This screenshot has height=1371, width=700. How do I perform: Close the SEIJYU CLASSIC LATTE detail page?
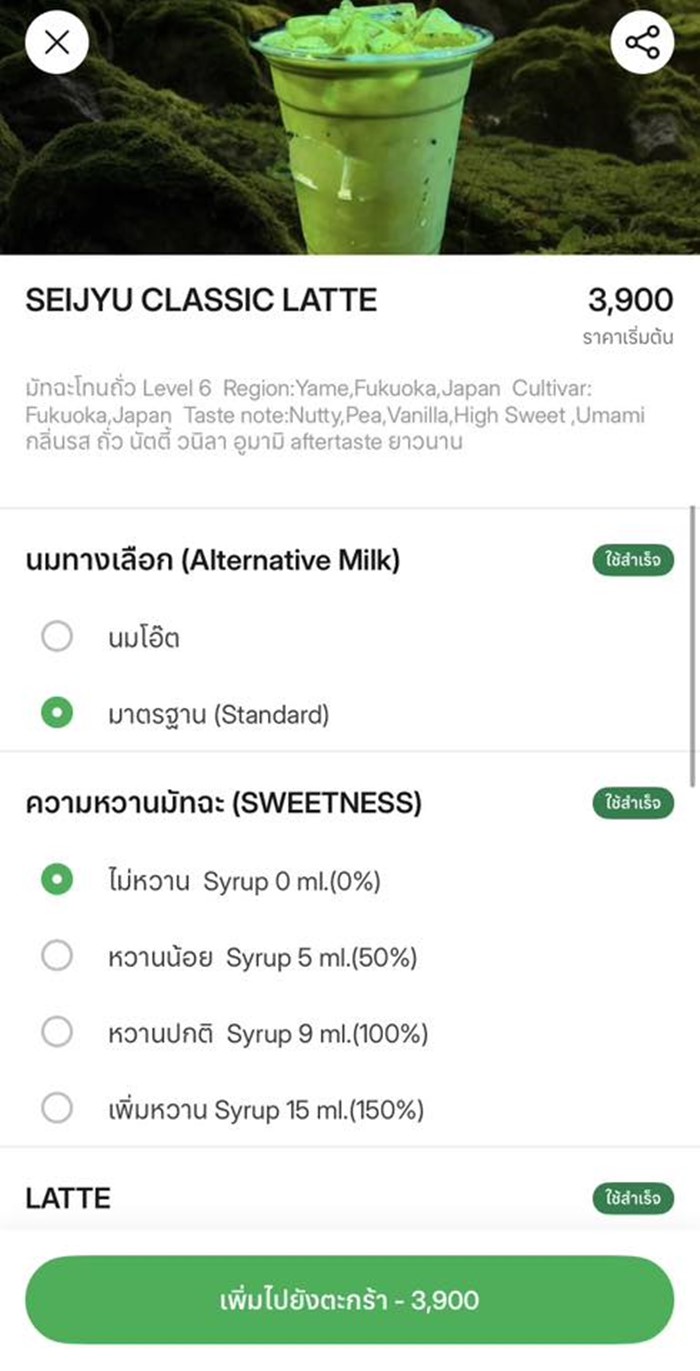(57, 42)
